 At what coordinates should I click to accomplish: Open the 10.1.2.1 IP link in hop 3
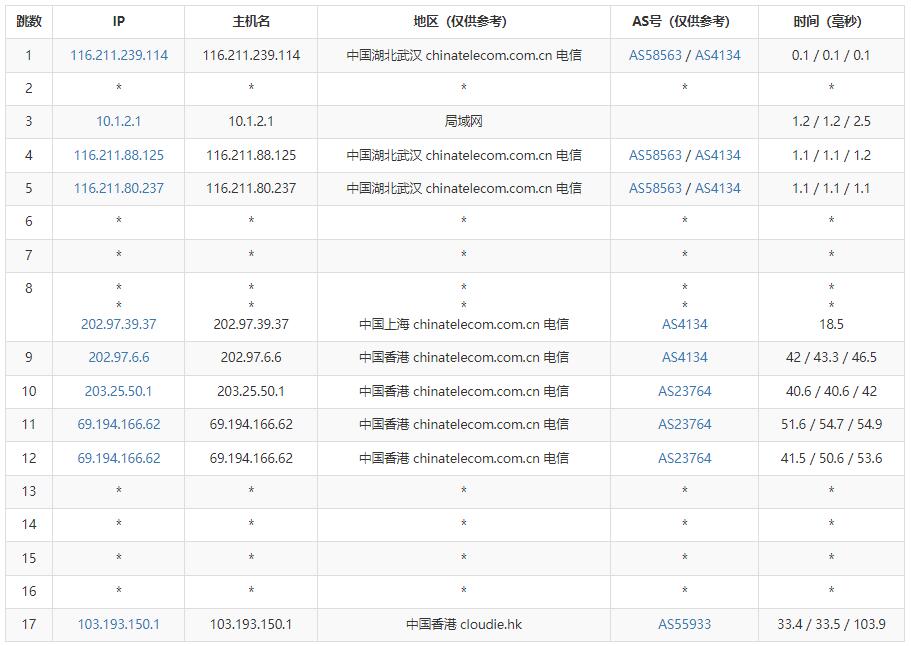[x=119, y=121]
